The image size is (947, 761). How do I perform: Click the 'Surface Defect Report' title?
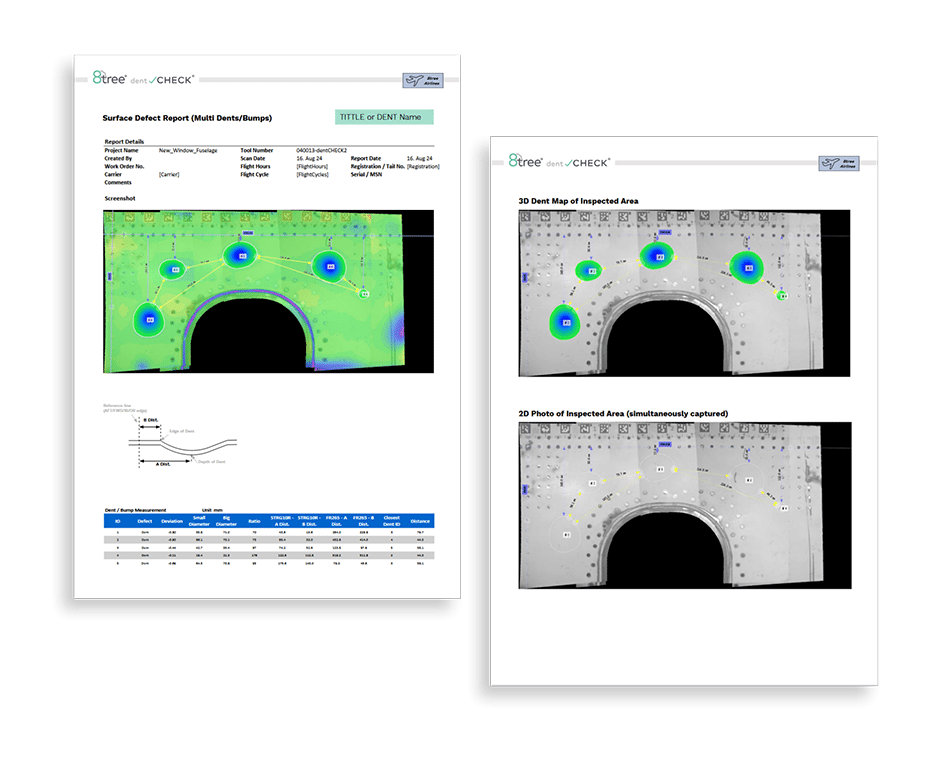[x=188, y=118]
